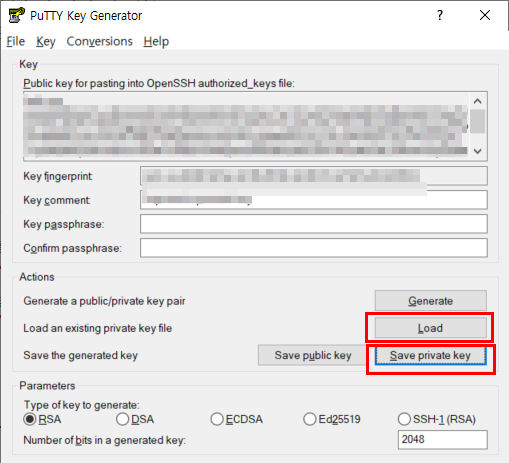This screenshot has width=509, height=463.
Task: Click the 'Generate a public/private key pair' label
Action: 104,301
